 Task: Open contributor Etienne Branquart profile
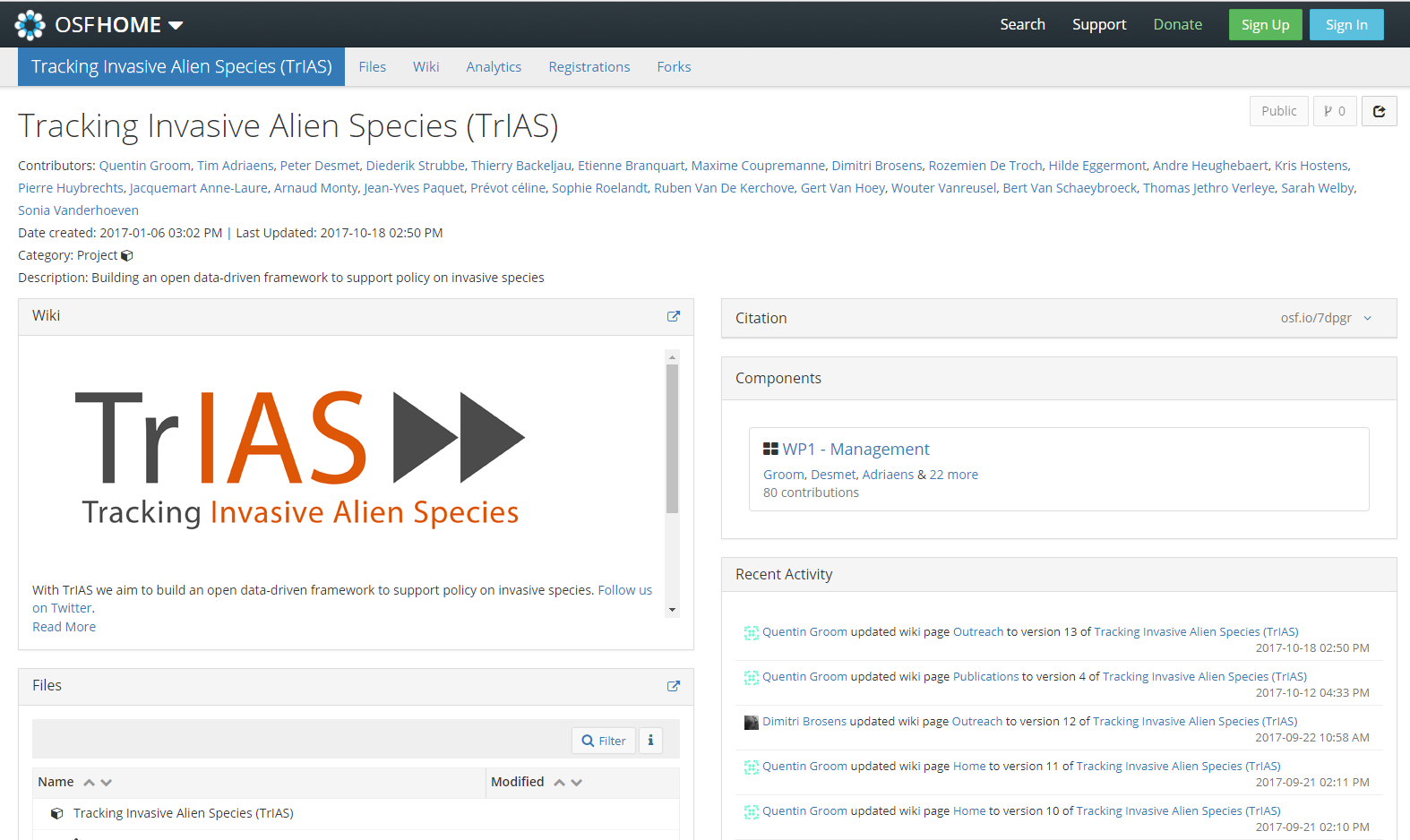[632, 166]
